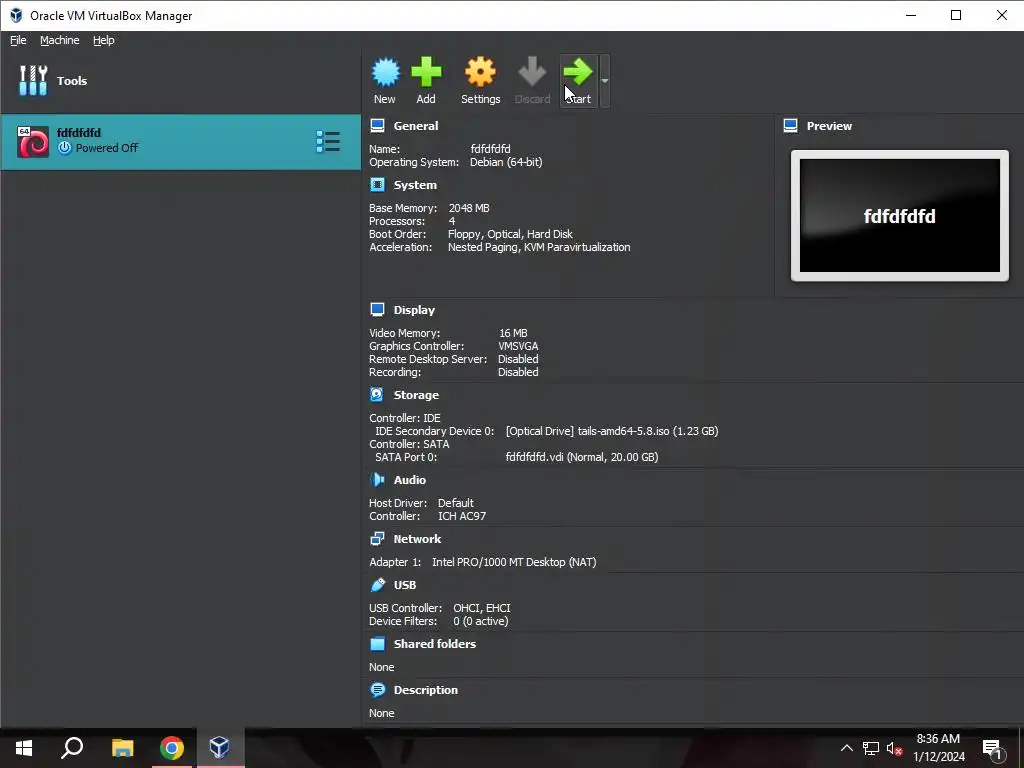The width and height of the screenshot is (1024, 768).
Task: Click the network tray icon
Action: 871,748
